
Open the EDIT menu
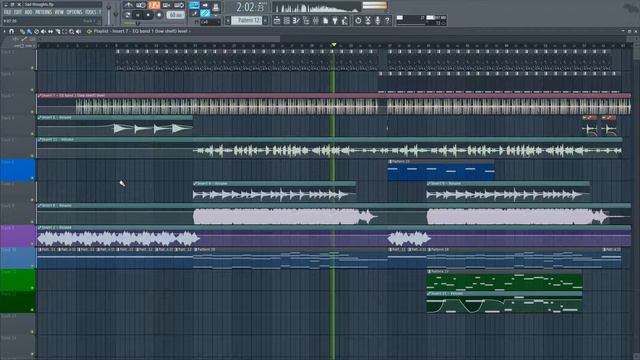(x=18, y=12)
